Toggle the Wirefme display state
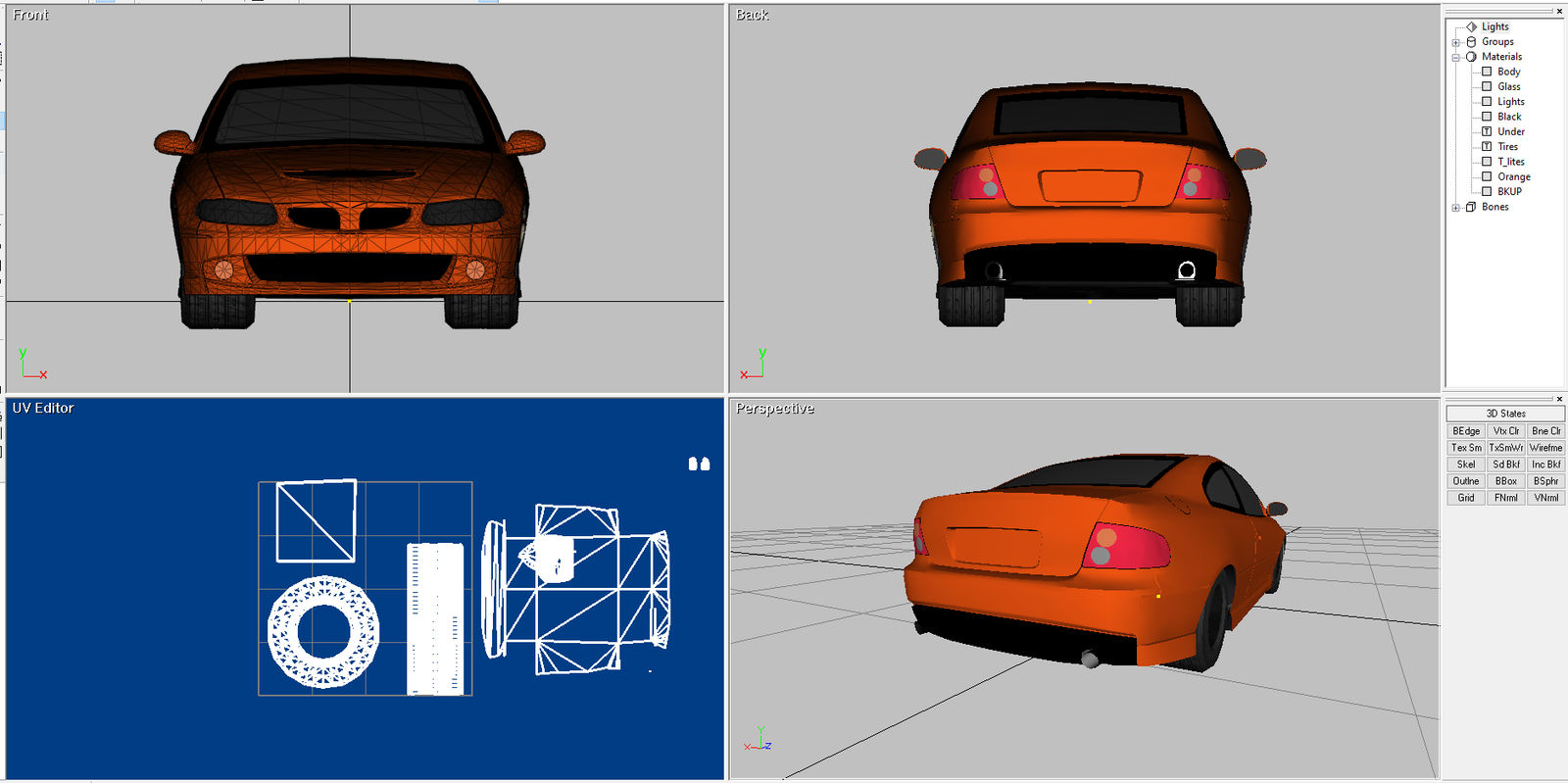Image resolution: width=1568 pixels, height=783 pixels. point(1546,448)
